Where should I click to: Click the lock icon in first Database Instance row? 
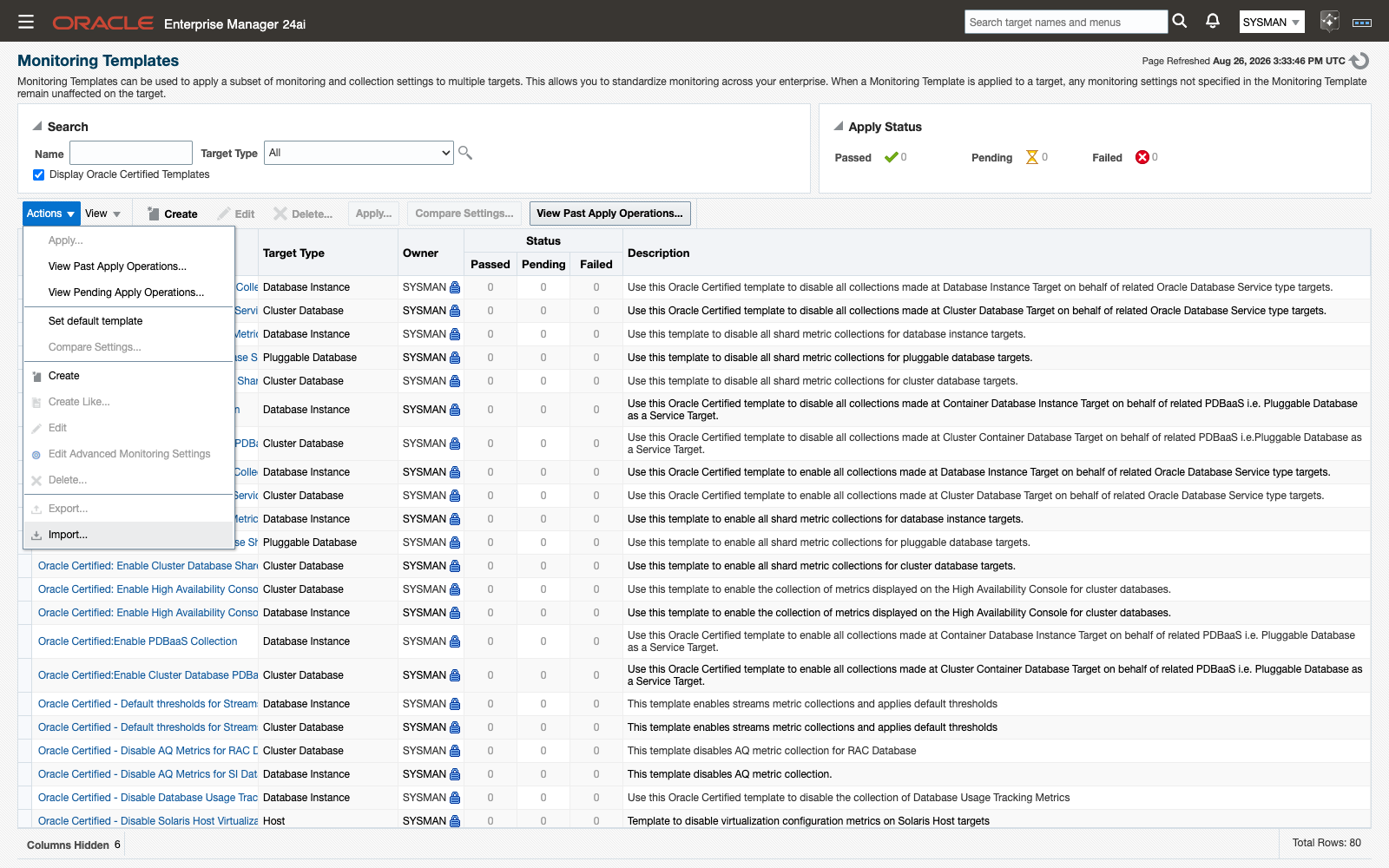pos(455,287)
